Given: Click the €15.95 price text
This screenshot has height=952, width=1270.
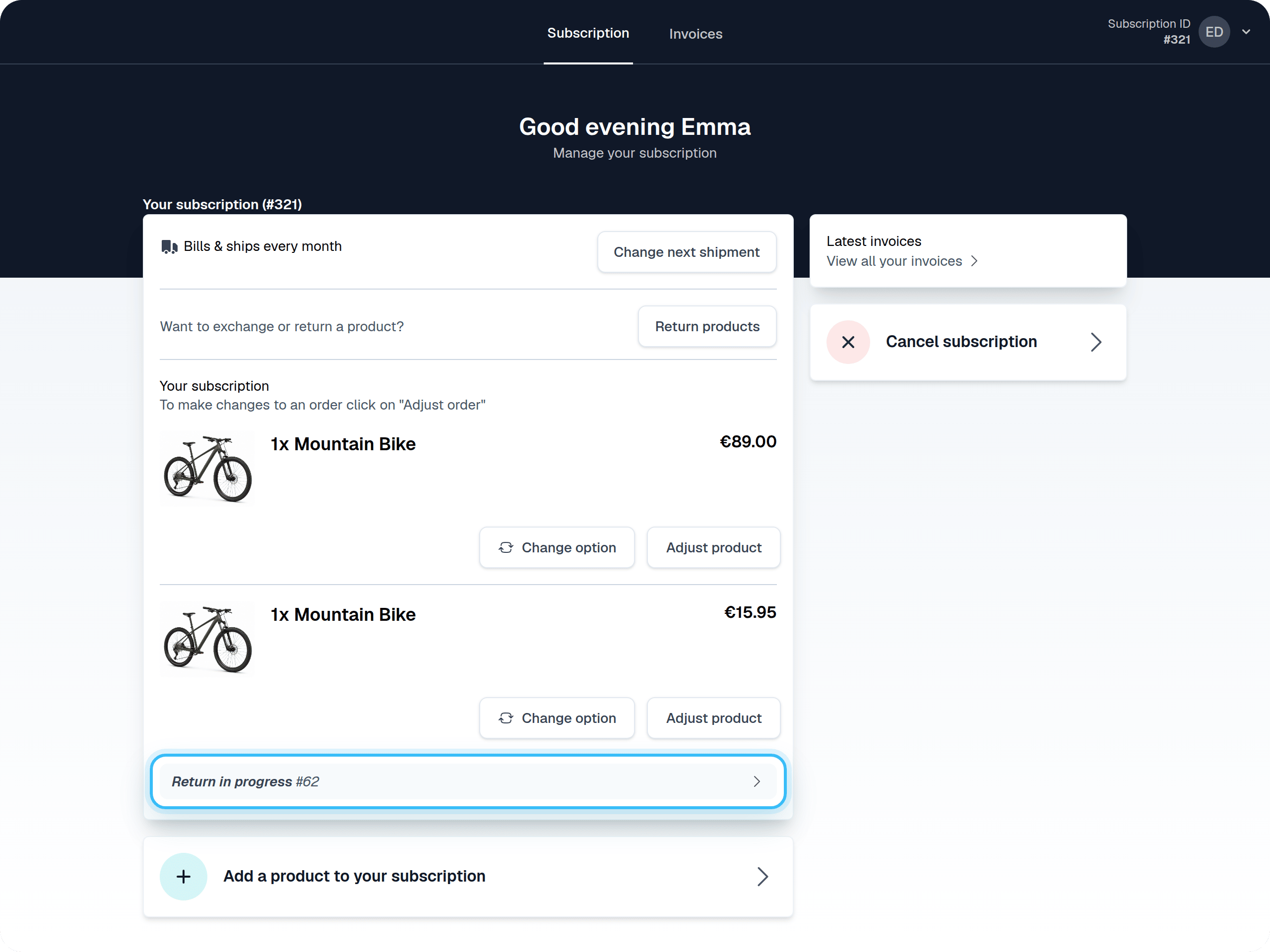Looking at the screenshot, I should click(x=750, y=612).
